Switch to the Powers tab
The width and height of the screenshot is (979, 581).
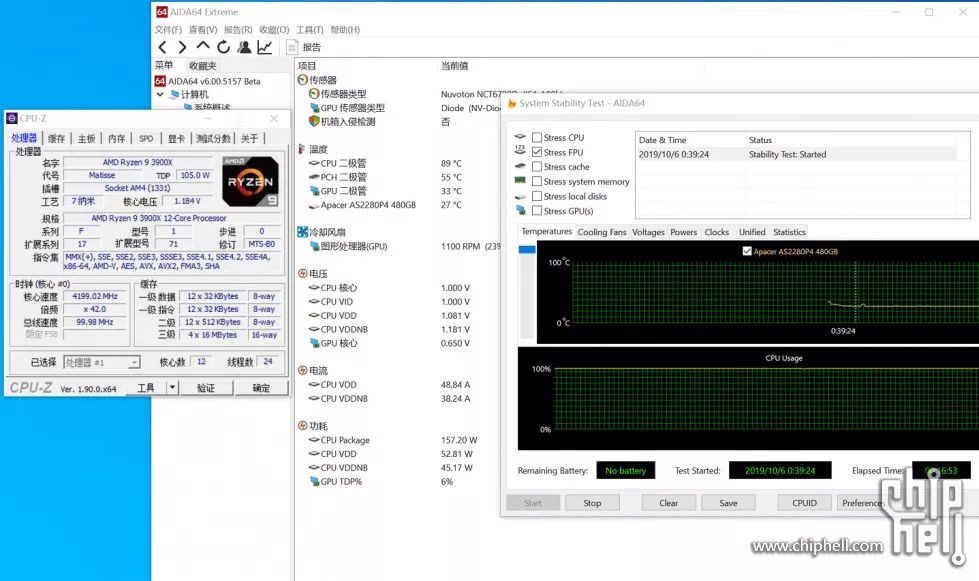coord(684,232)
